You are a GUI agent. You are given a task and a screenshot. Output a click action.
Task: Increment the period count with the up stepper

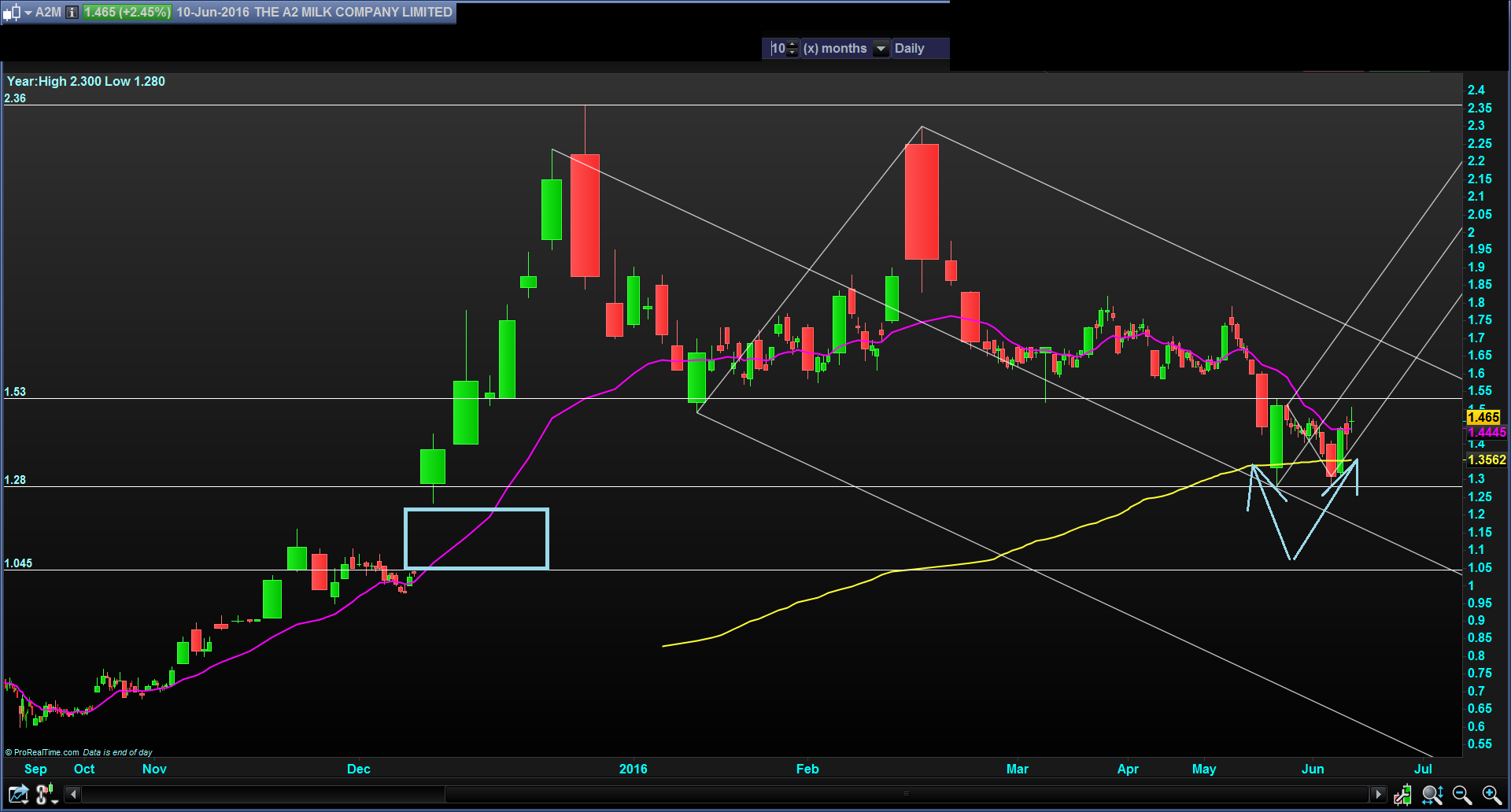tap(792, 44)
